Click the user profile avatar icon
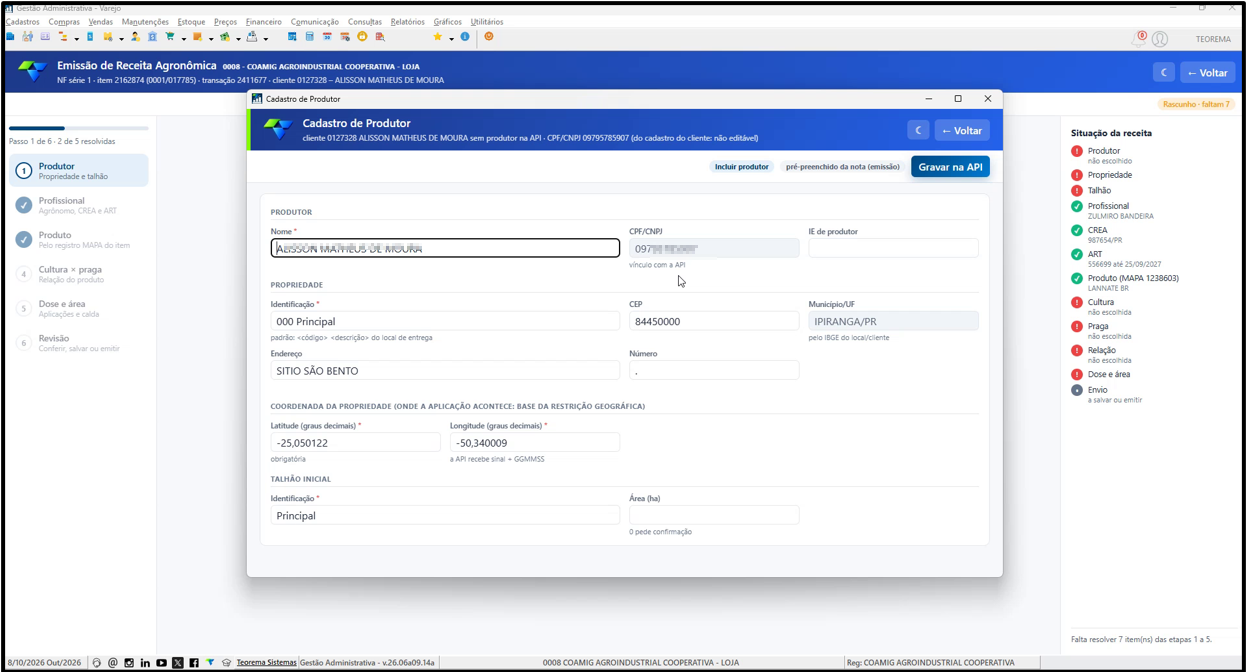Image resolution: width=1246 pixels, height=672 pixels. 1160,39
